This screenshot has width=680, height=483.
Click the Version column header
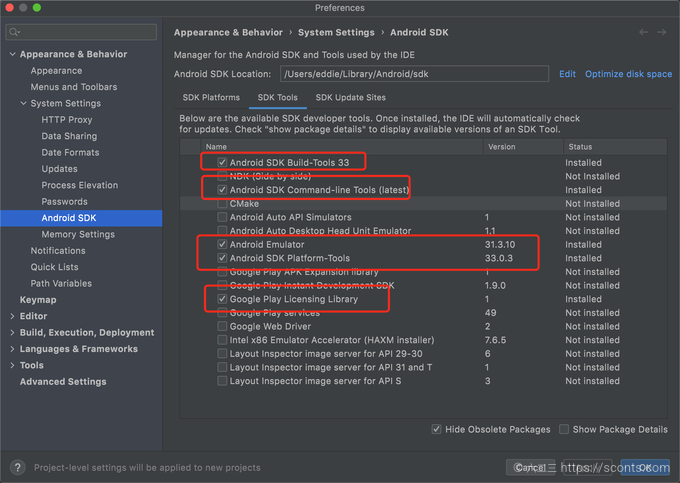(523, 147)
